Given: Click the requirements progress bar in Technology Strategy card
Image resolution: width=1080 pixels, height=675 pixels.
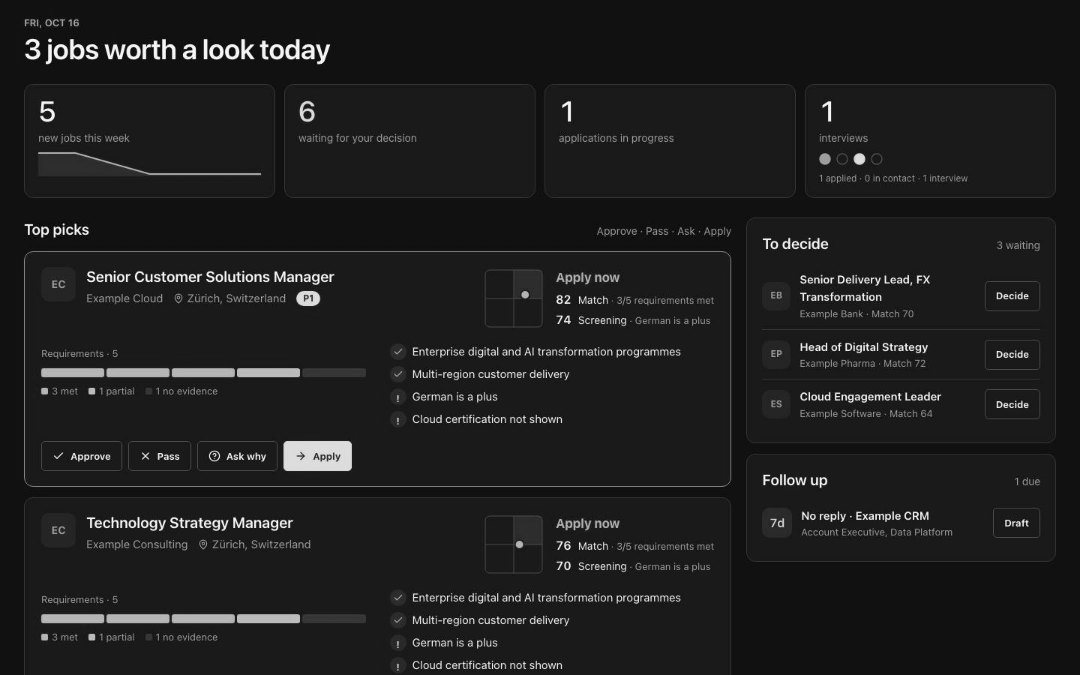Looking at the screenshot, I should click(x=203, y=619).
